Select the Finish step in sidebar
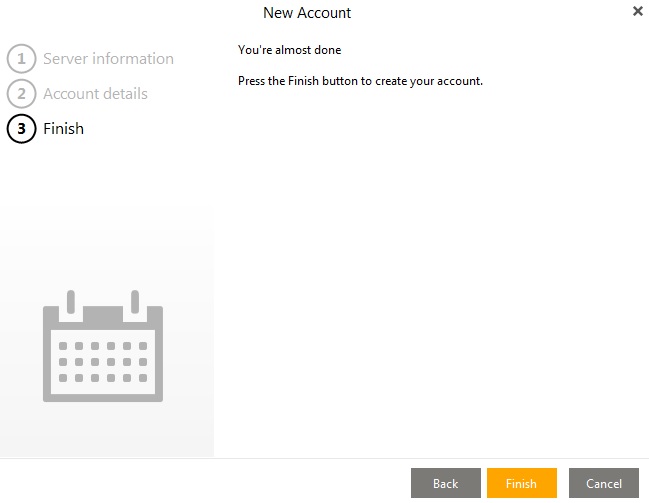 coord(63,129)
